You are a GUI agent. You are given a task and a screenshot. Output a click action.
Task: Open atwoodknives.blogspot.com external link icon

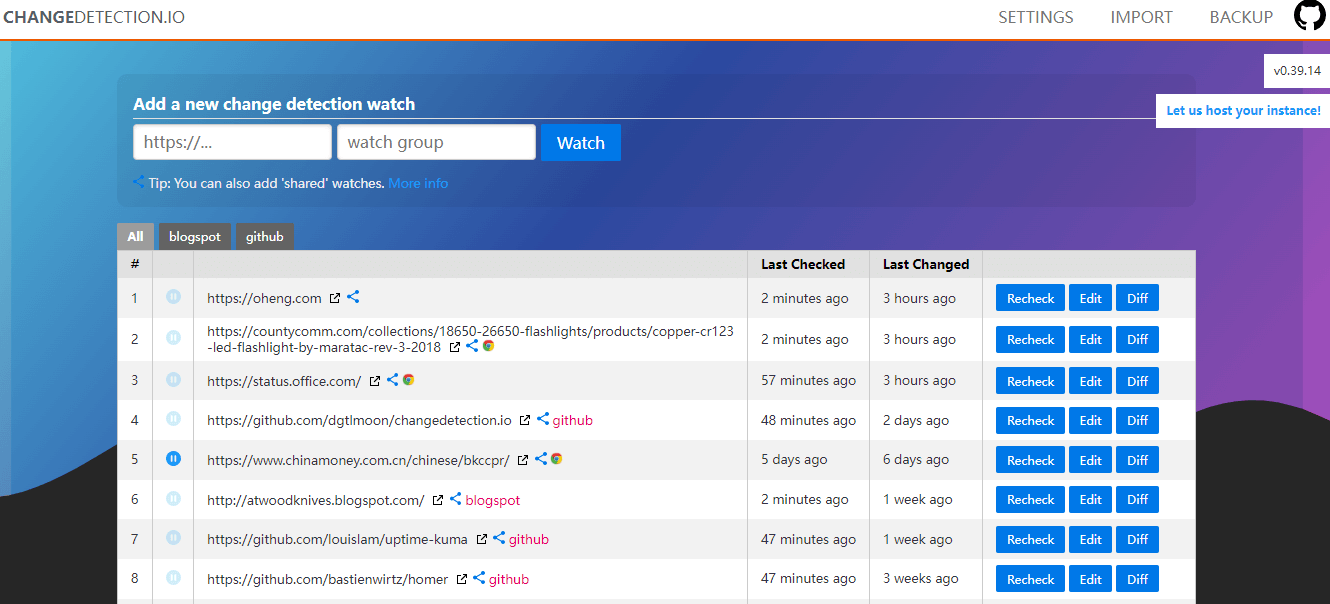438,500
